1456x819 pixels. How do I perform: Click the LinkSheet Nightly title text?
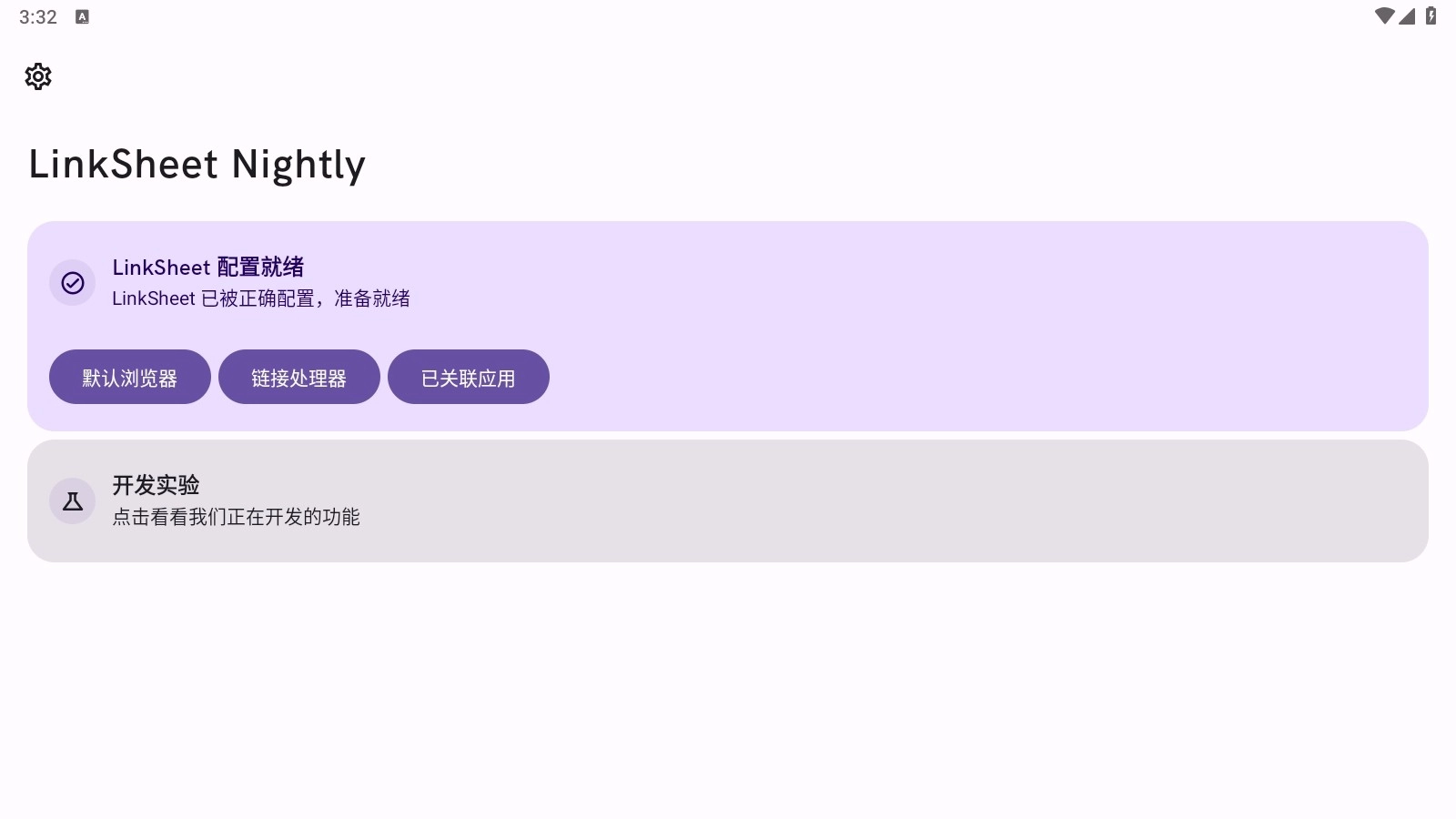(197, 165)
